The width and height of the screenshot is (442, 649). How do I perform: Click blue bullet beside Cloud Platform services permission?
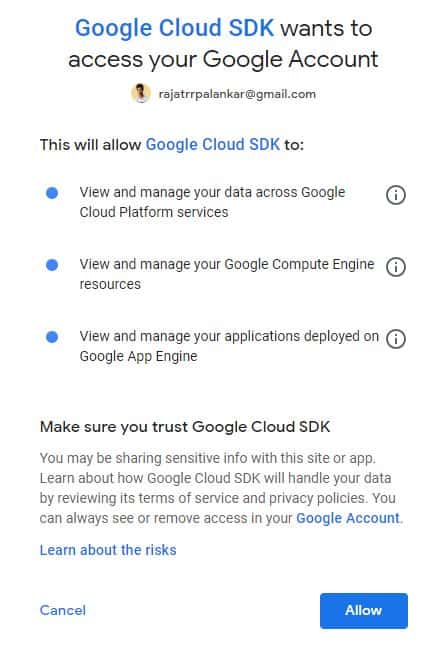(x=52, y=193)
